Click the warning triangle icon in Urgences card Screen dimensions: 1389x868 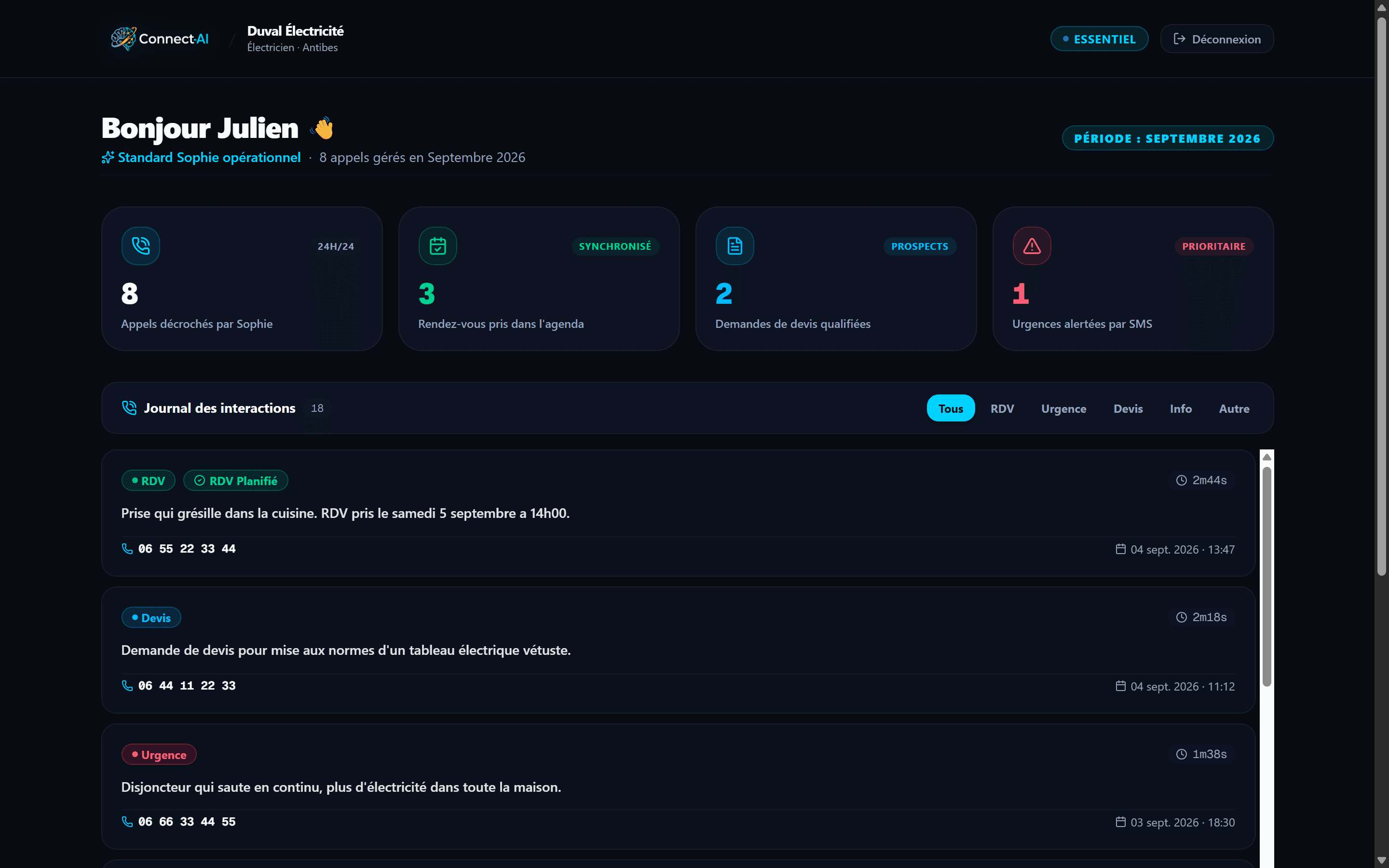(x=1032, y=246)
